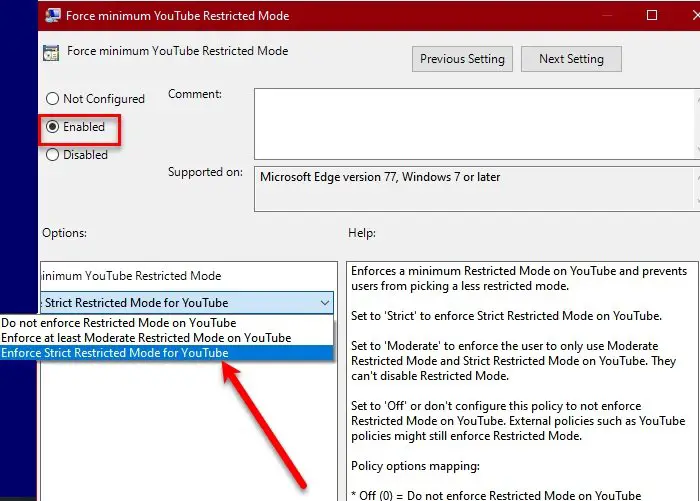Click 'Microsoft Edge version 77, Windows 7 or later'
This screenshot has width=700, height=501.
(x=380, y=177)
